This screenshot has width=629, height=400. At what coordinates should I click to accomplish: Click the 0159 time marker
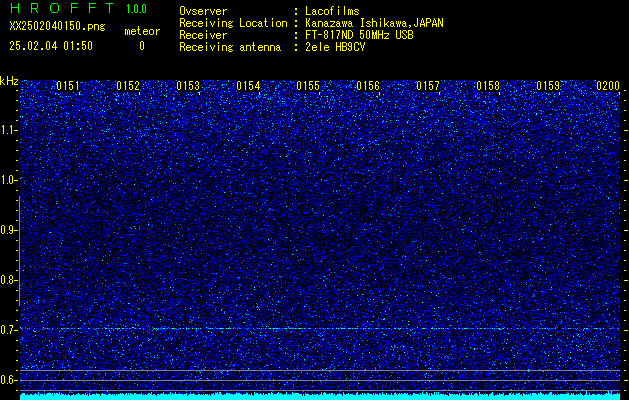pos(548,86)
